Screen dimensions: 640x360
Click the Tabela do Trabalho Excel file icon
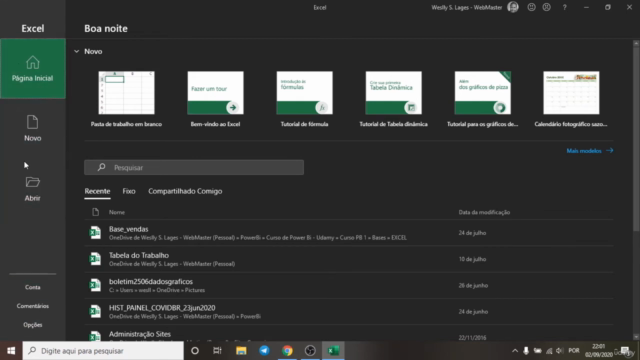[95, 259]
